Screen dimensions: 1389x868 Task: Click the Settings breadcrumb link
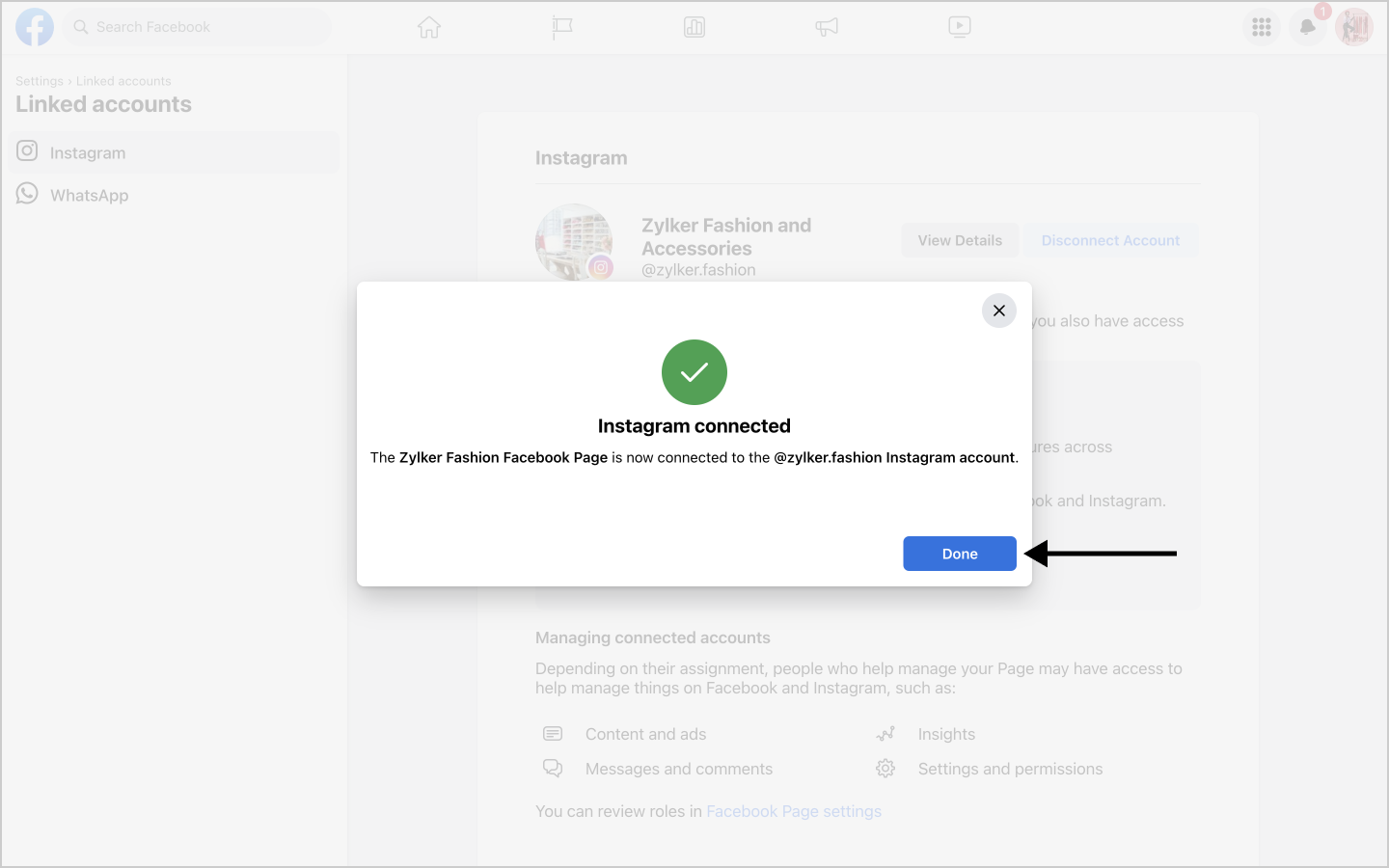click(40, 81)
